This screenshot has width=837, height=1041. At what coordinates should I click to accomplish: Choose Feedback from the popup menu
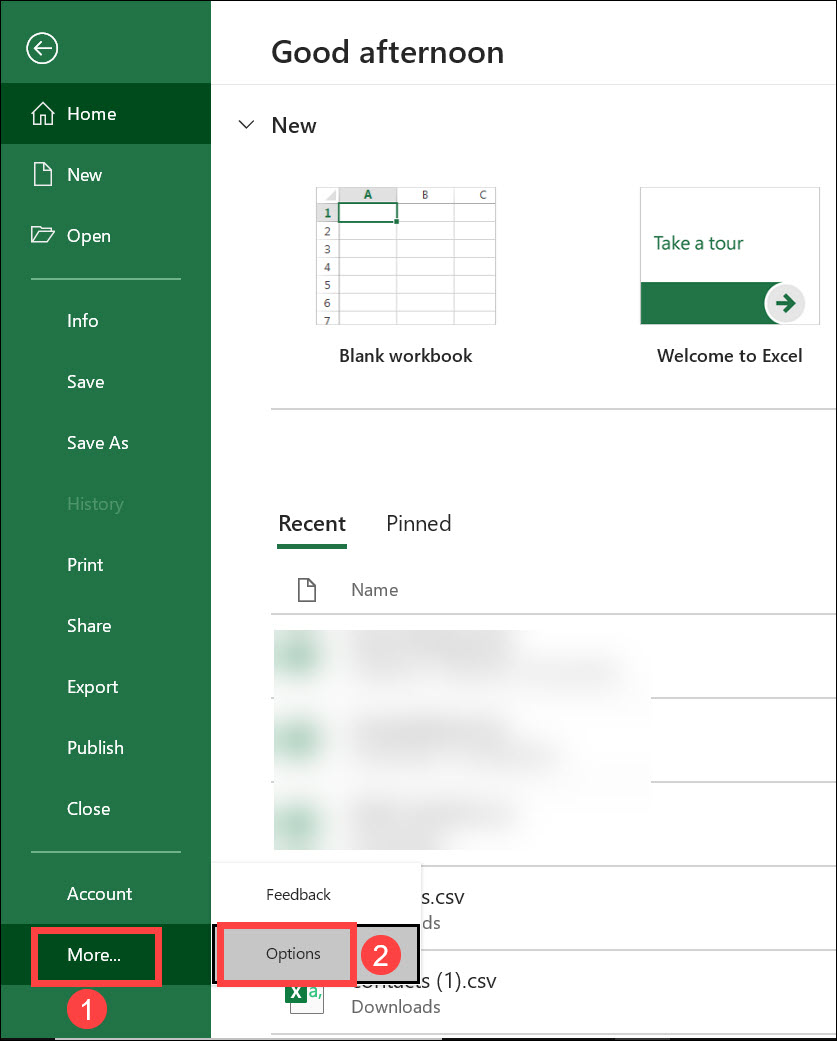point(316,895)
